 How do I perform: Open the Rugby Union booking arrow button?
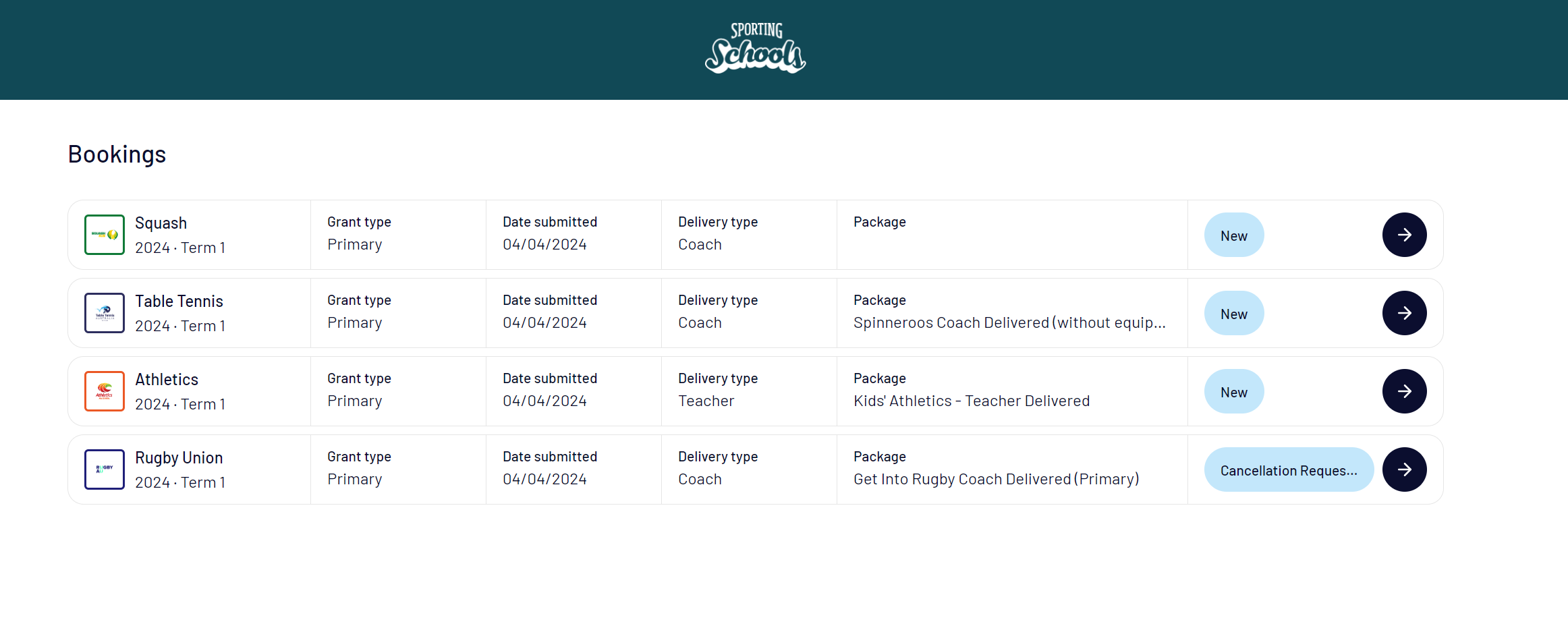[1404, 469]
